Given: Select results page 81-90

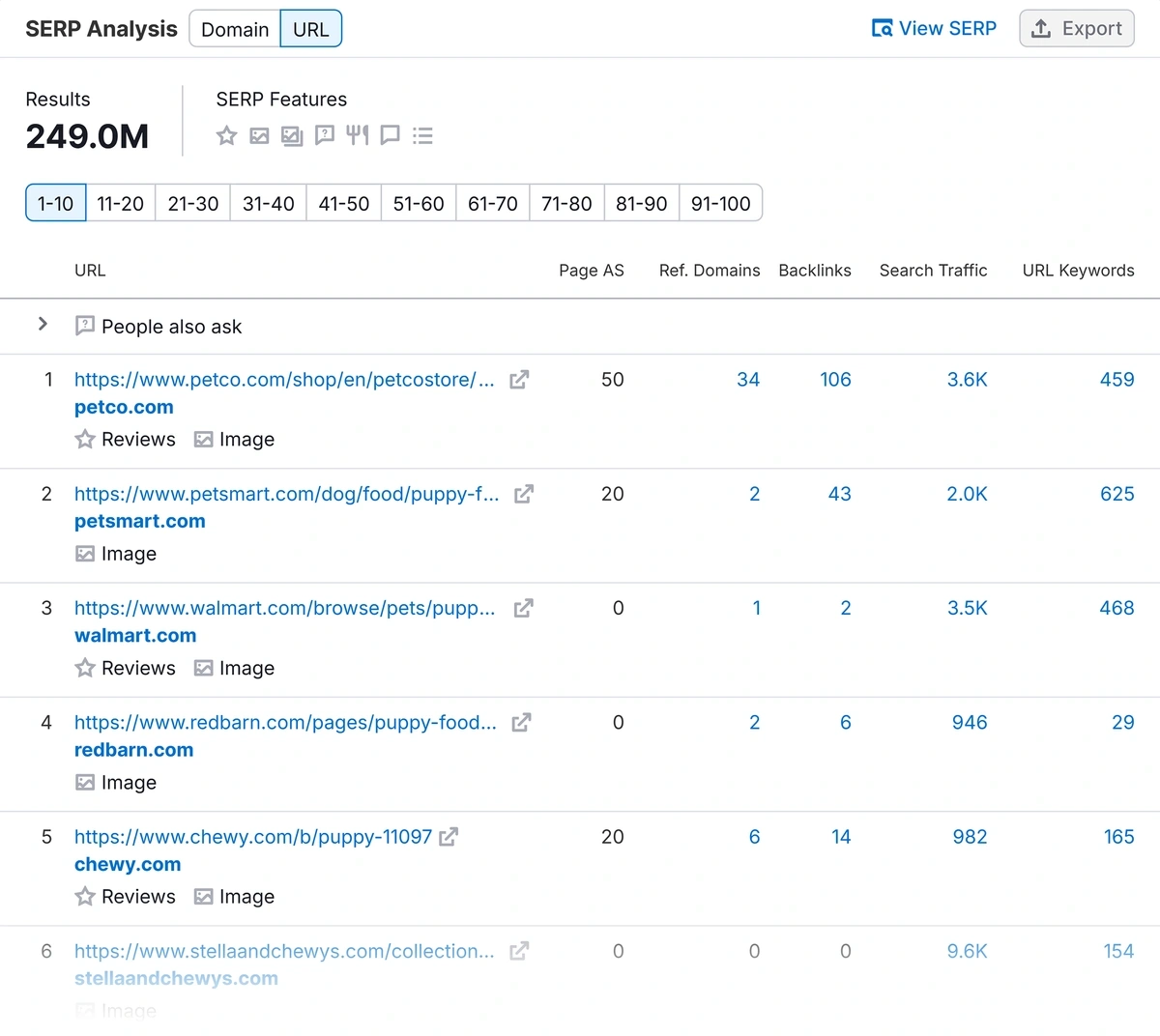Looking at the screenshot, I should [642, 203].
